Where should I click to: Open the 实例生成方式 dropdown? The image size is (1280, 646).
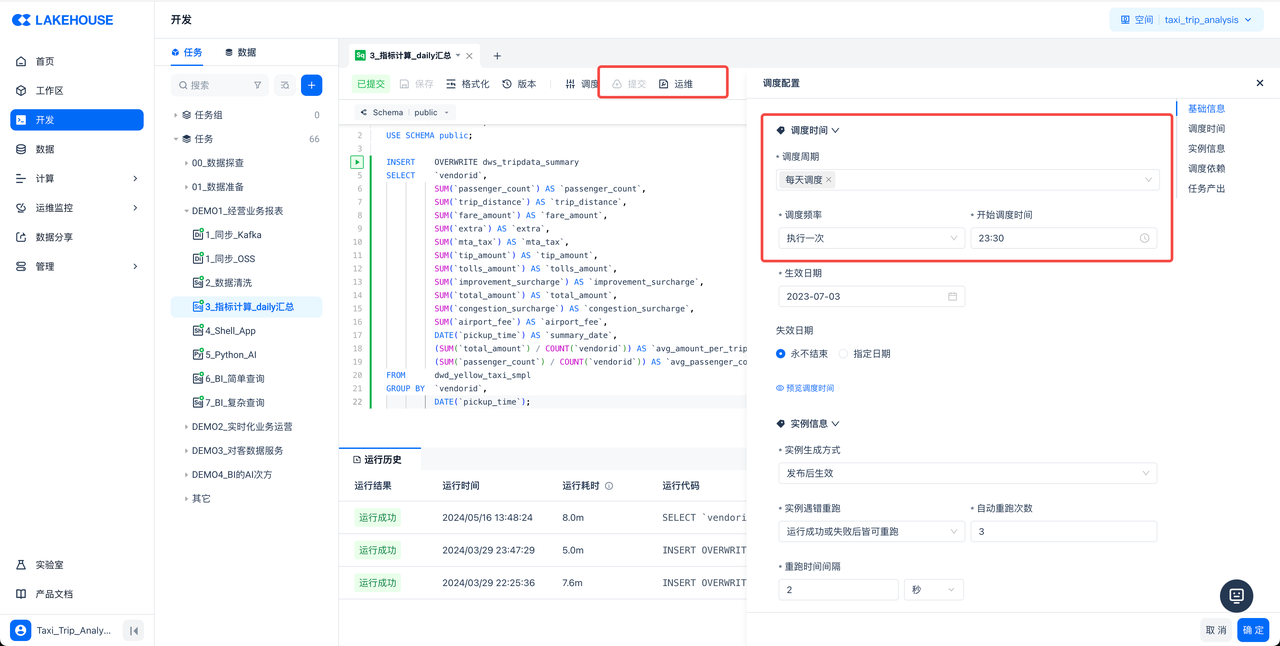[x=966, y=473]
